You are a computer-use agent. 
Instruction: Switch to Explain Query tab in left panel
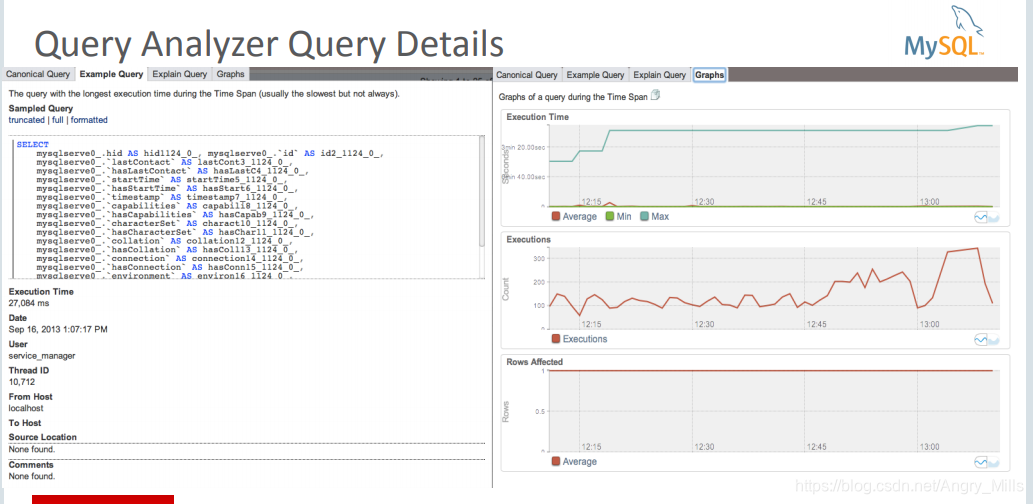180,74
